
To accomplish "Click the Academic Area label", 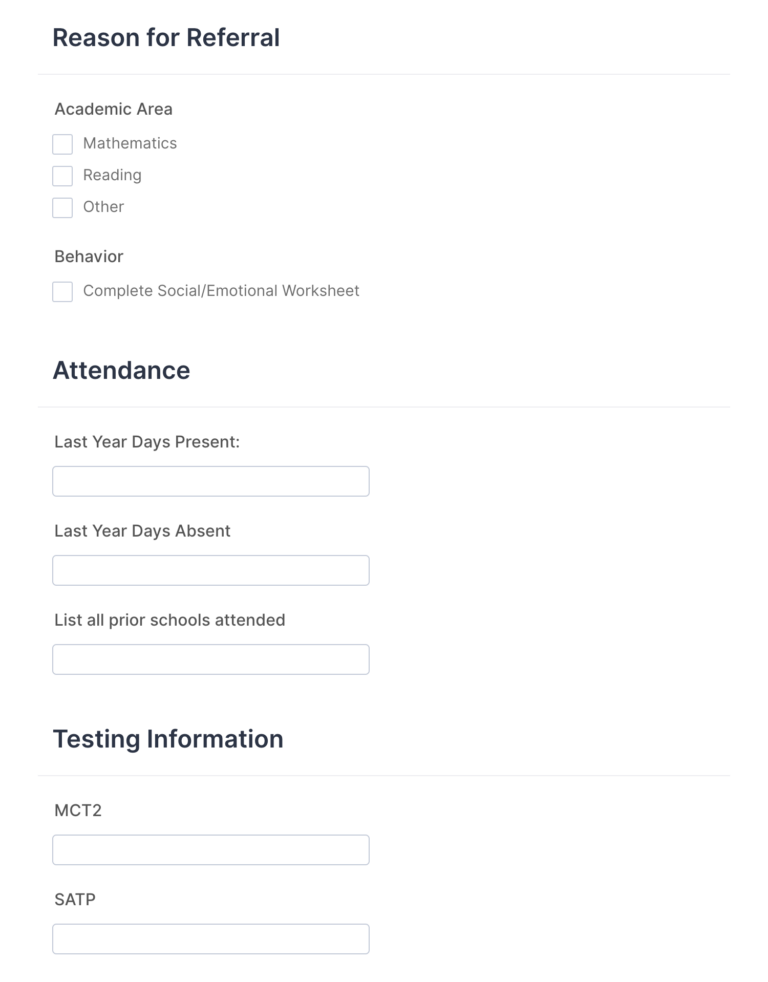I will [113, 109].
